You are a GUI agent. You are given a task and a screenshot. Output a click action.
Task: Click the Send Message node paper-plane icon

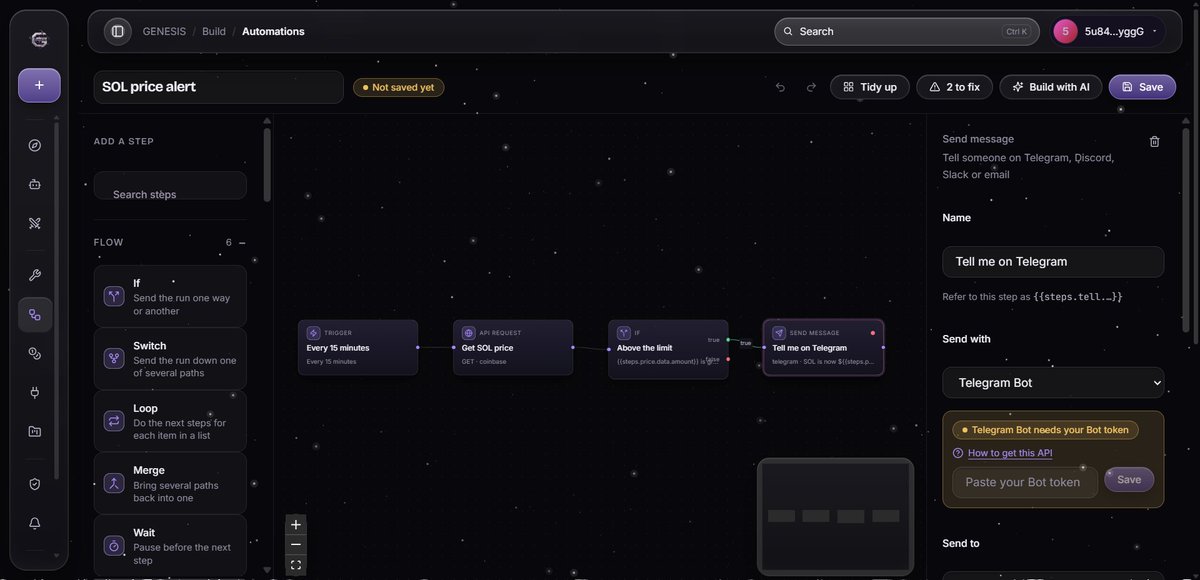click(x=778, y=333)
